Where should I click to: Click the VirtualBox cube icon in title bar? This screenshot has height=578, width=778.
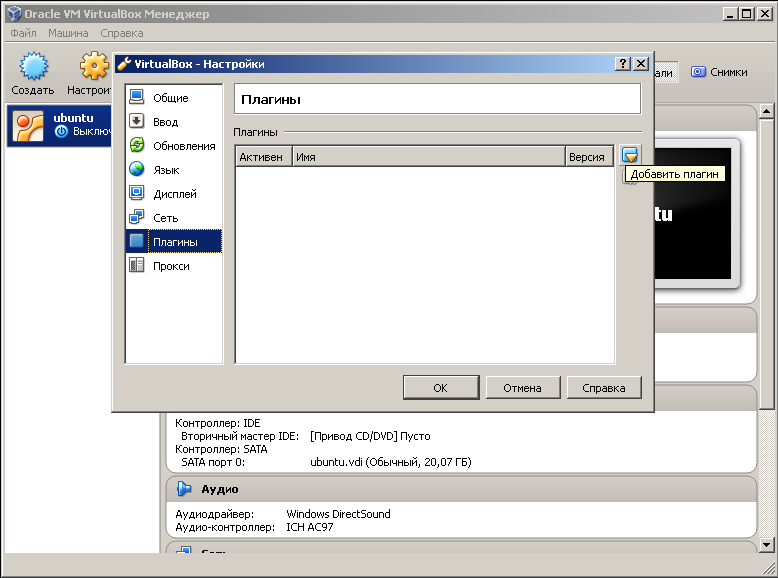coord(14,13)
